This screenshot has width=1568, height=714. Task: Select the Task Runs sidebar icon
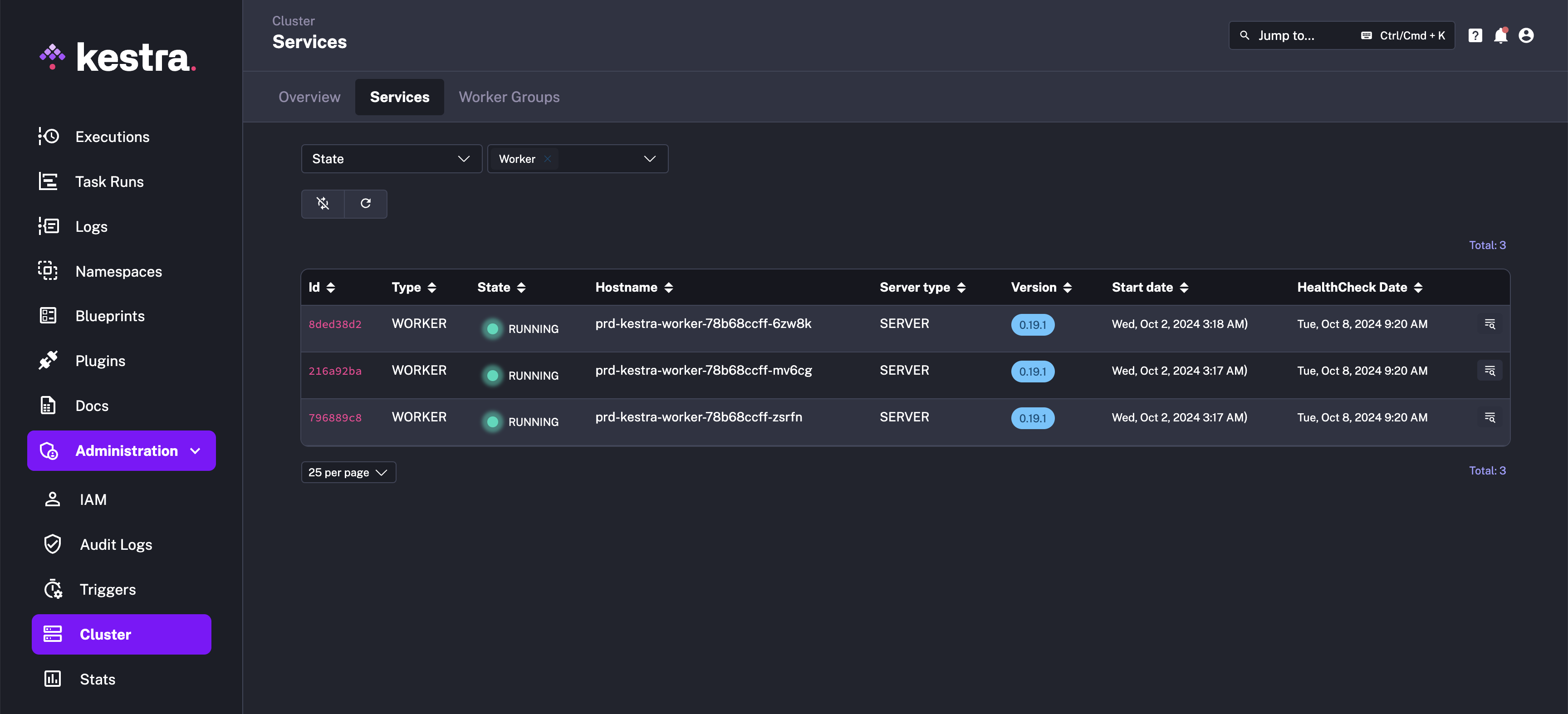pyautogui.click(x=49, y=181)
